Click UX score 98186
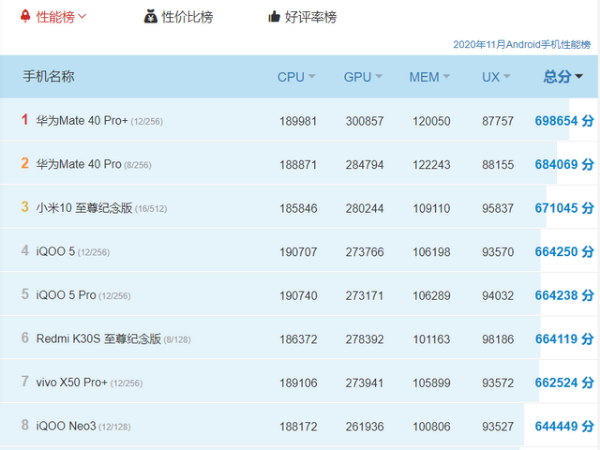600x450 pixels. 497,339
